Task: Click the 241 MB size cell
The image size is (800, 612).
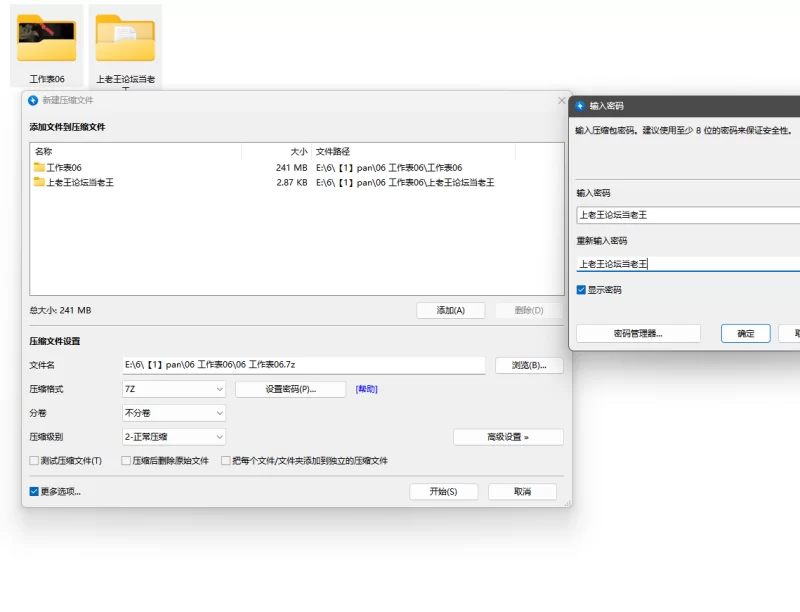Action: 291,167
